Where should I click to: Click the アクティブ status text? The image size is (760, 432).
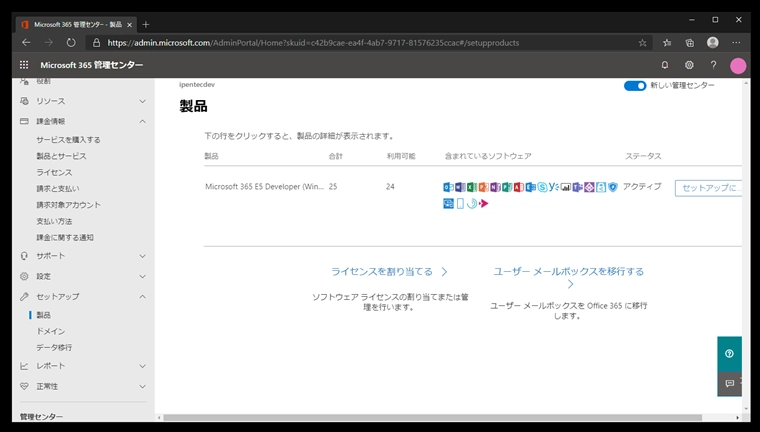coord(642,187)
